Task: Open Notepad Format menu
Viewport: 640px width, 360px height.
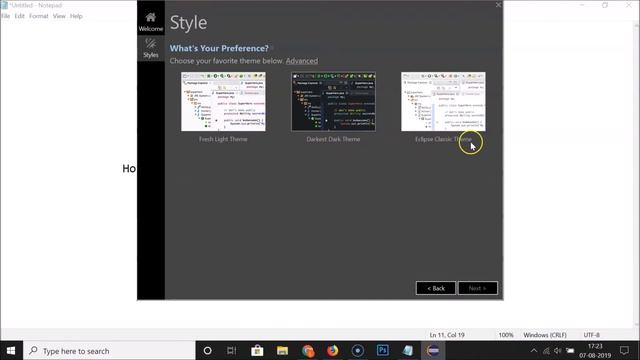Action: click(x=39, y=16)
